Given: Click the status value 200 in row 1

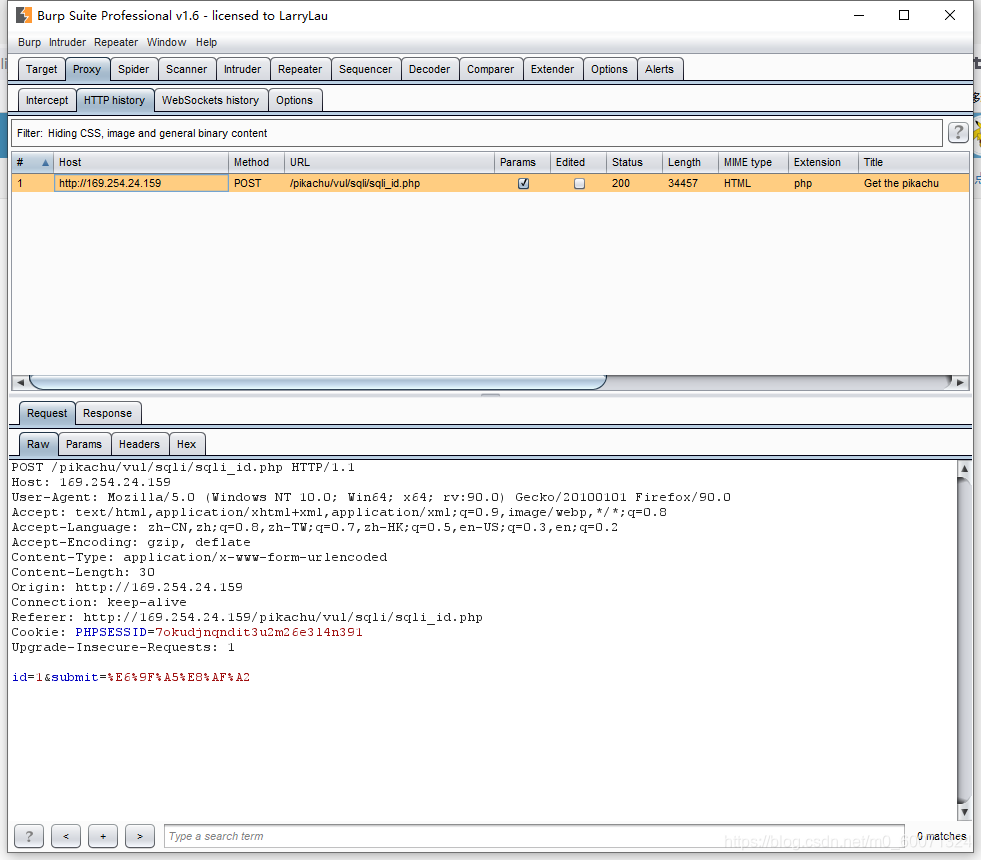Looking at the screenshot, I should pos(621,183).
